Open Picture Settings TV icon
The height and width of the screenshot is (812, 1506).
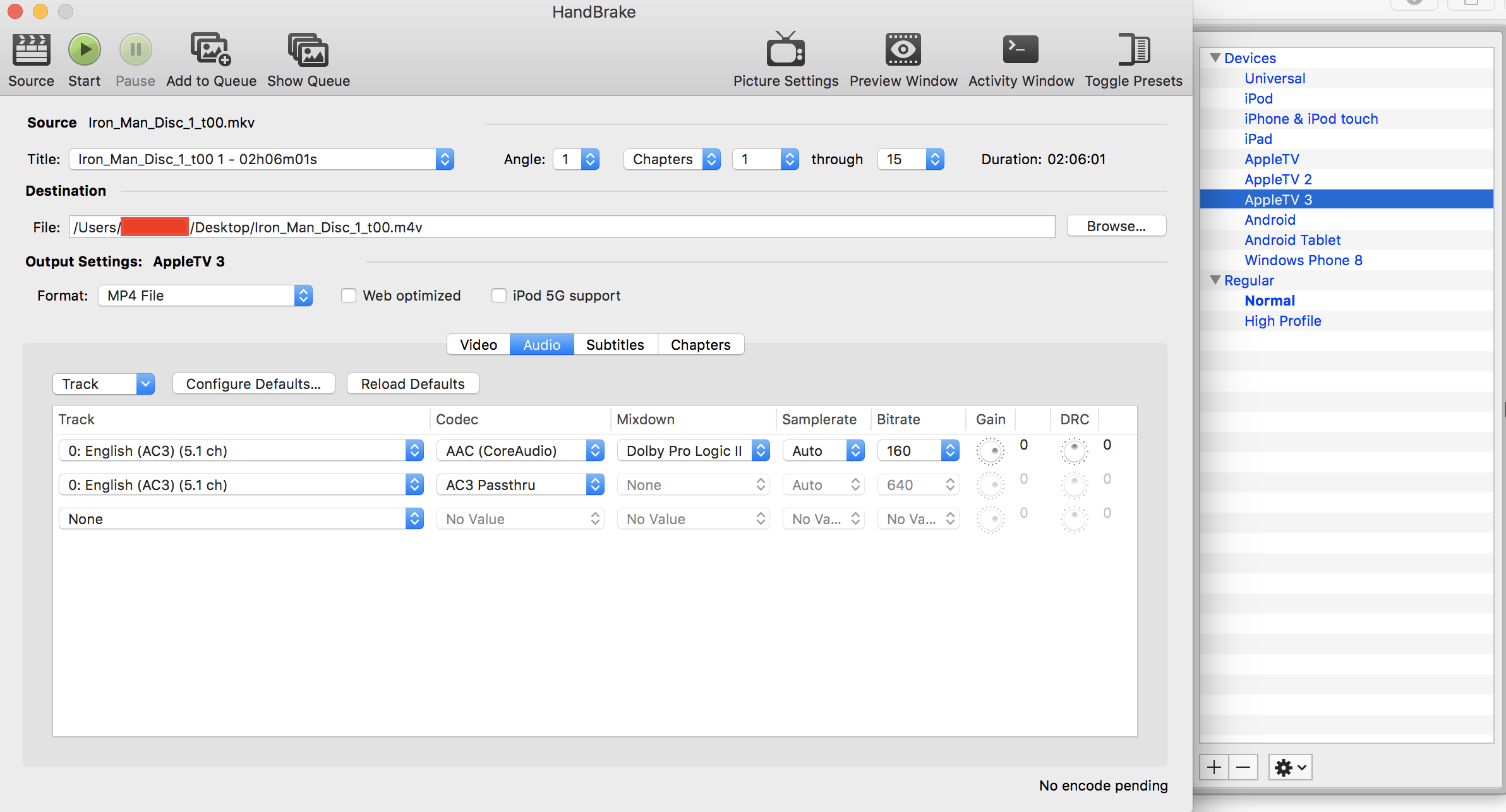[x=785, y=50]
